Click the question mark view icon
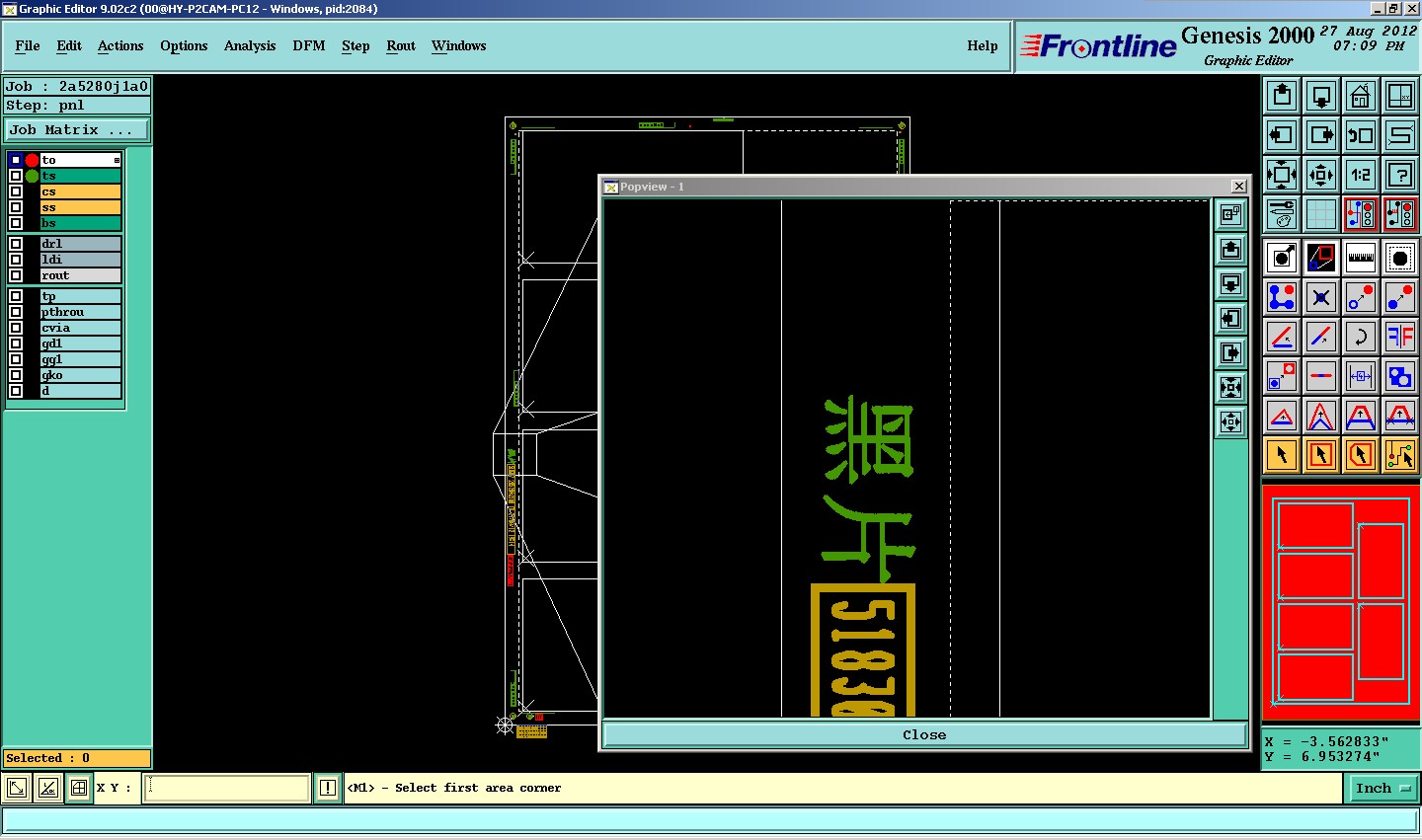Screen dimensions: 1422x840 pyautogui.click(x=1400, y=175)
